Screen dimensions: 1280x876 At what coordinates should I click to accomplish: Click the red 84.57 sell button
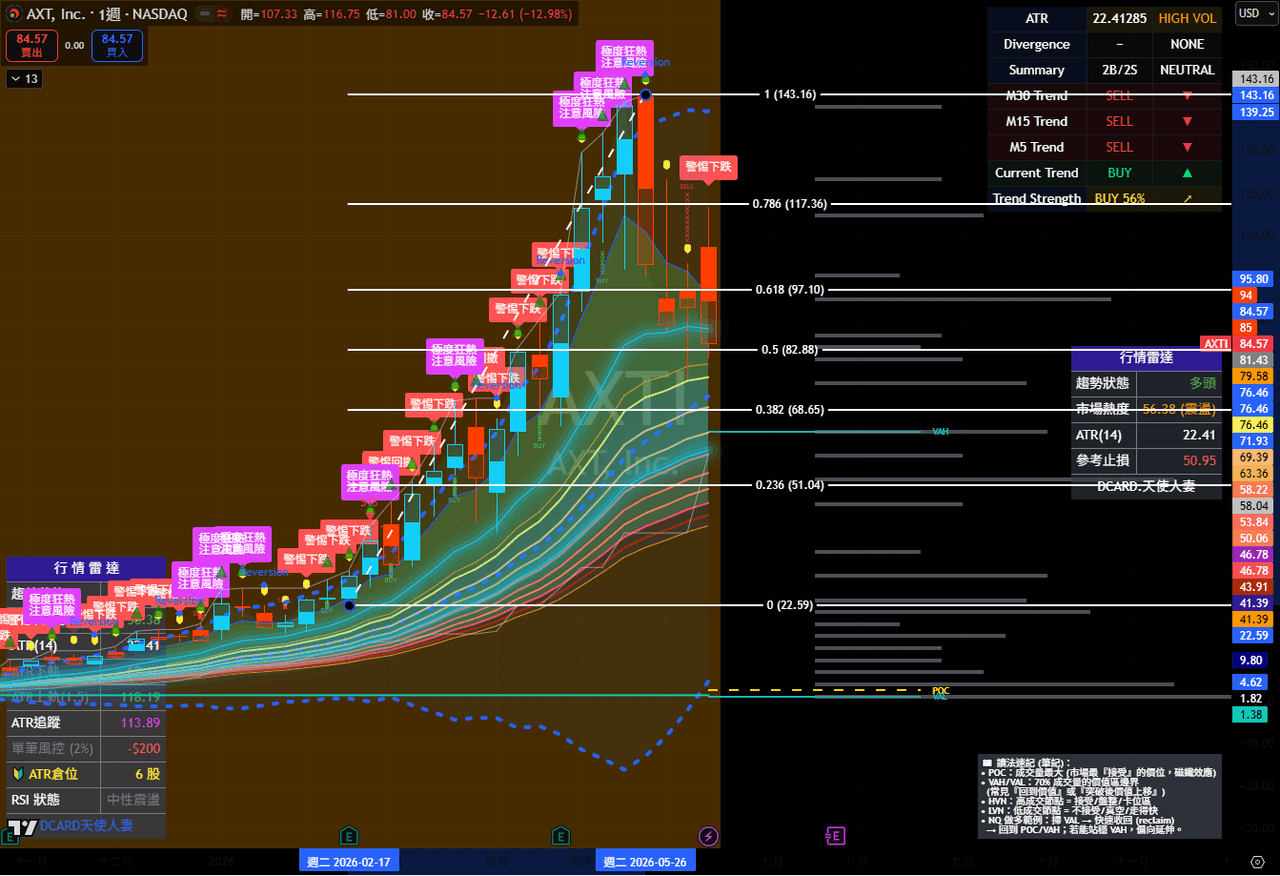pyautogui.click(x=32, y=45)
